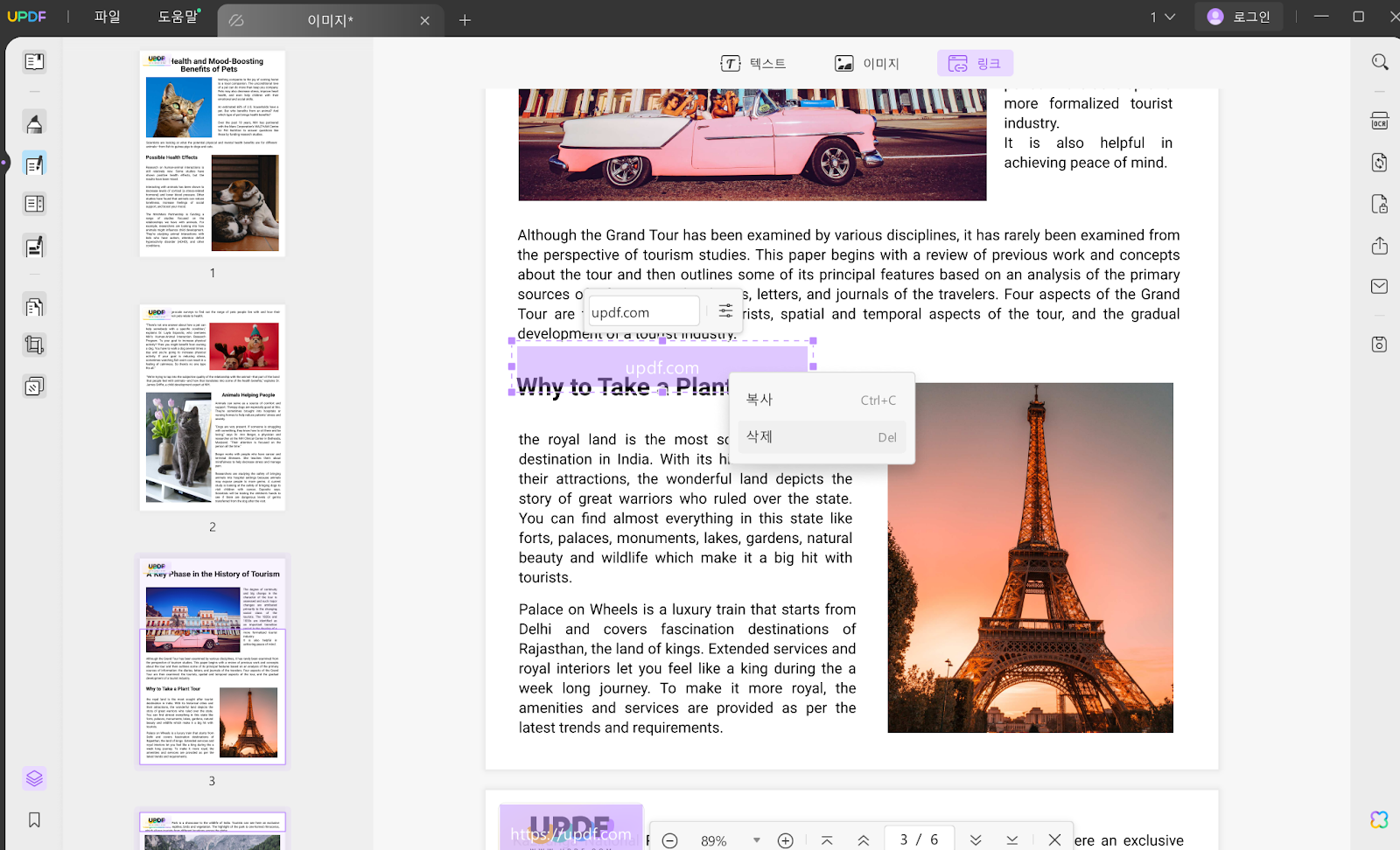Open the 도움말 menu
The height and width of the screenshot is (850, 1400).
178,17
